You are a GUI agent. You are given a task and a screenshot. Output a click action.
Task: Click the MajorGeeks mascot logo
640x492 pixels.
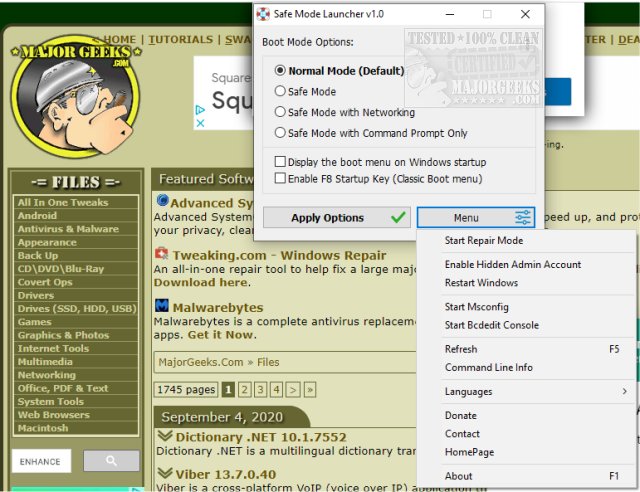tap(75, 97)
